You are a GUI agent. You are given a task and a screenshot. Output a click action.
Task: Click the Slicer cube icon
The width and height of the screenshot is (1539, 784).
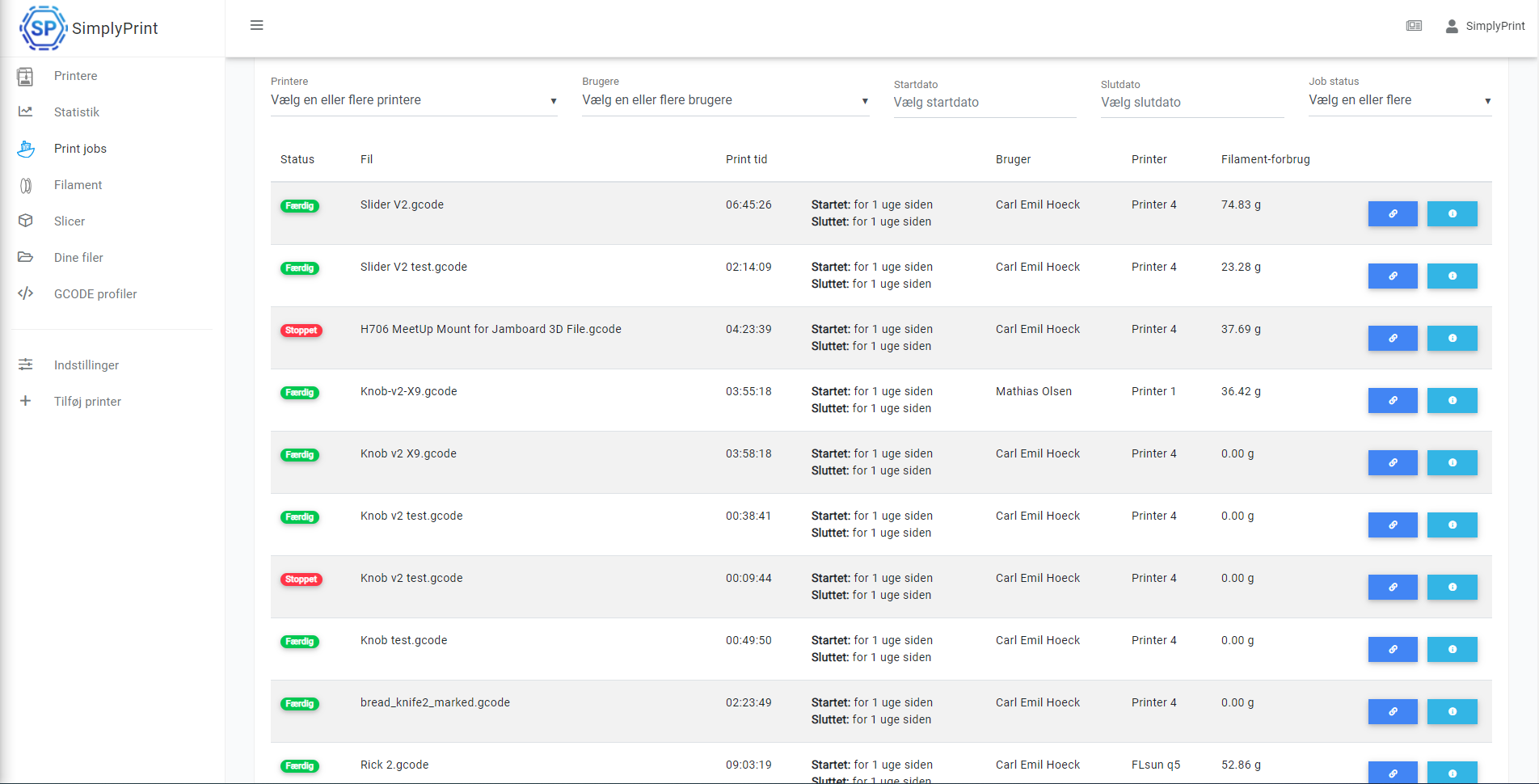[26, 221]
